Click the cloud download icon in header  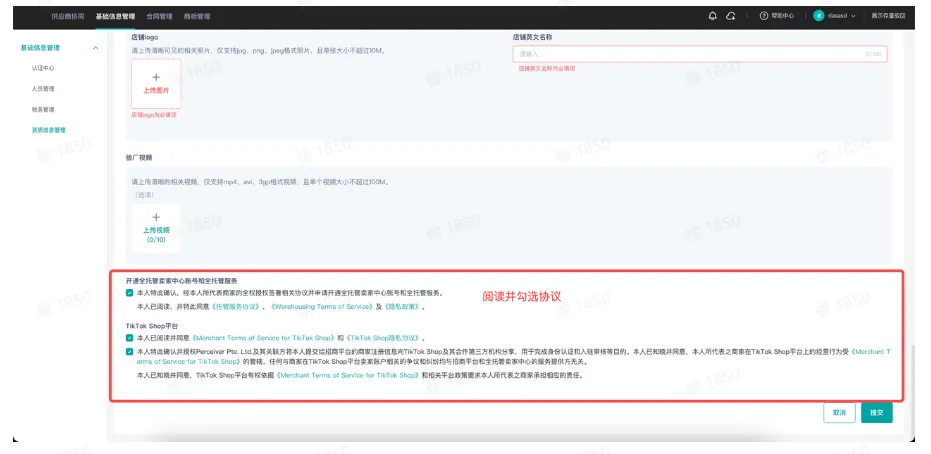[731, 17]
